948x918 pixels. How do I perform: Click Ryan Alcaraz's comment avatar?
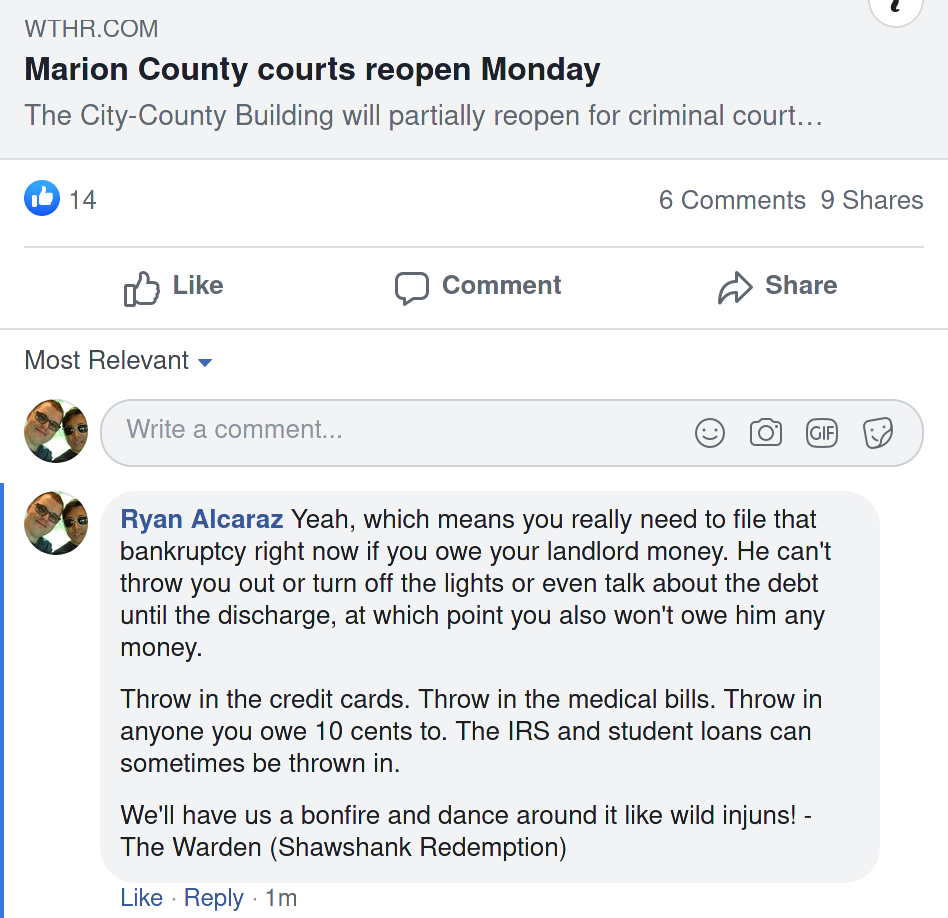56,523
